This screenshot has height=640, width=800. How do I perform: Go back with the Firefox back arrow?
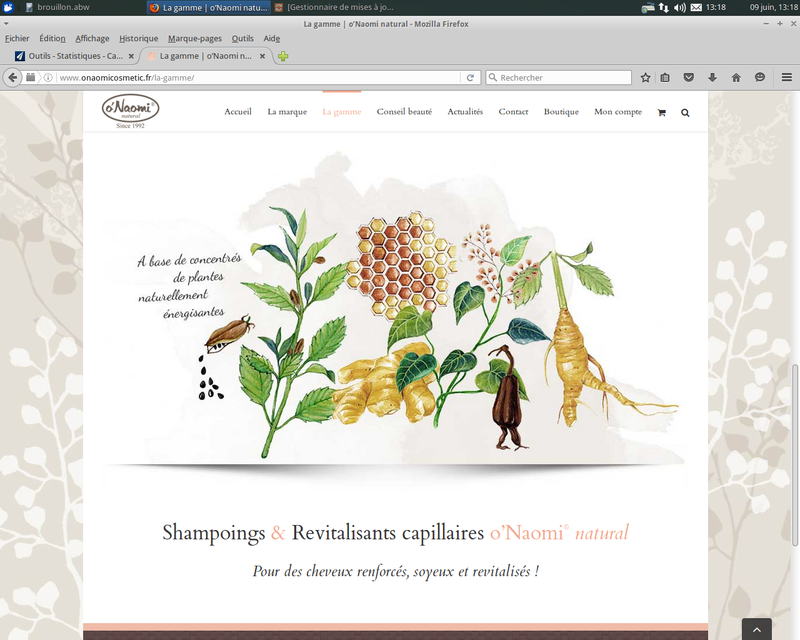pyautogui.click(x=13, y=78)
